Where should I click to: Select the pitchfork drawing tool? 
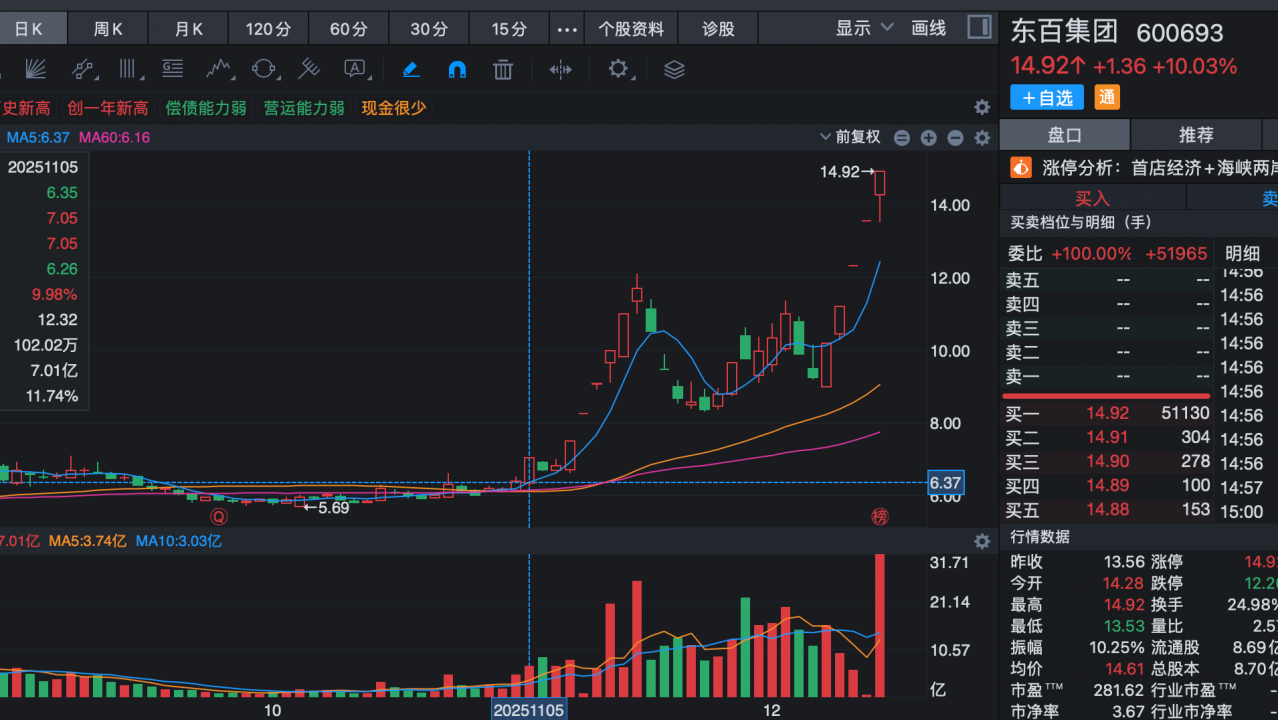coord(309,69)
